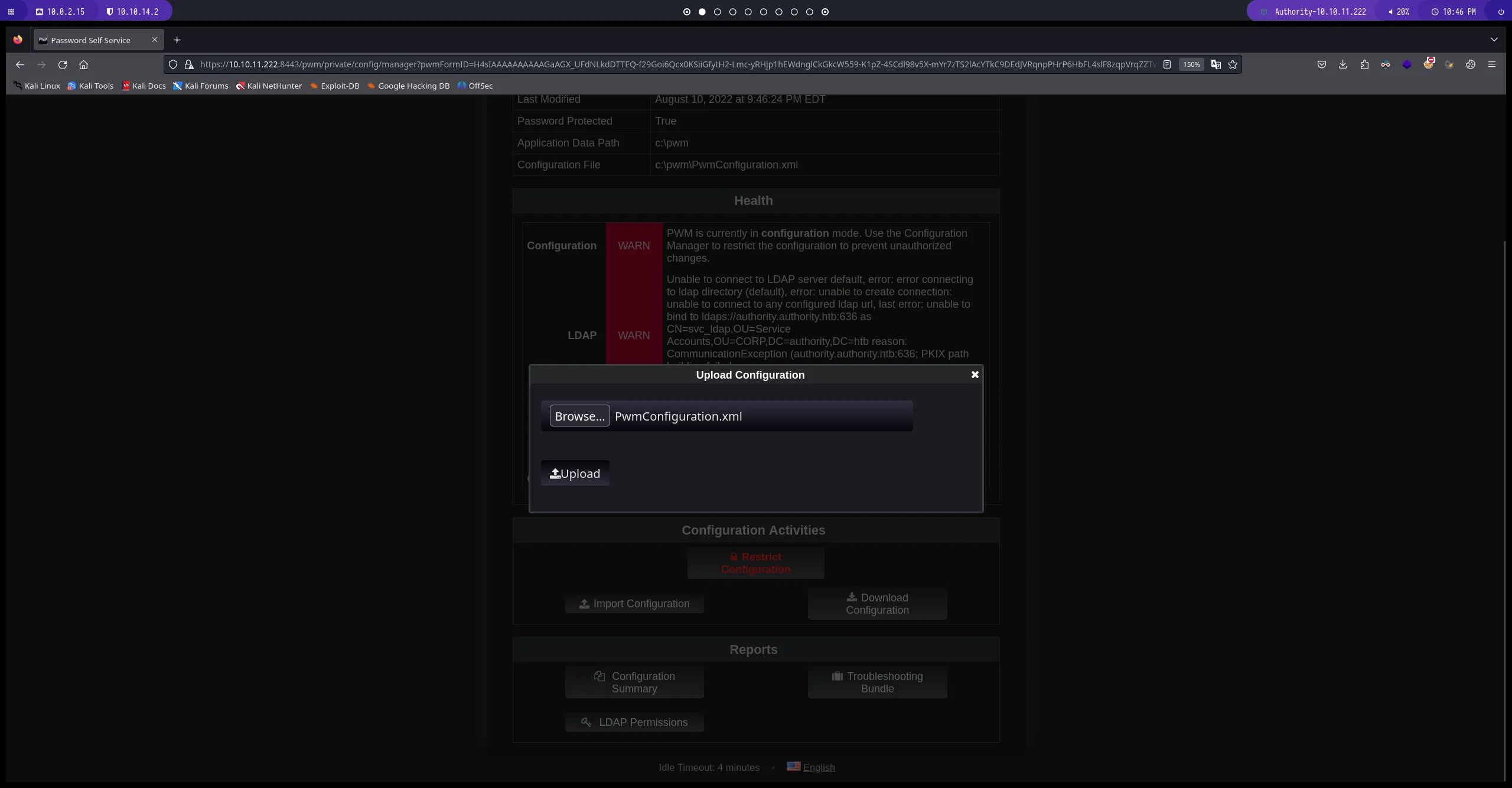Screen dimensions: 1512x788
Task: Bookmark this page with the star
Action: coord(1233,65)
